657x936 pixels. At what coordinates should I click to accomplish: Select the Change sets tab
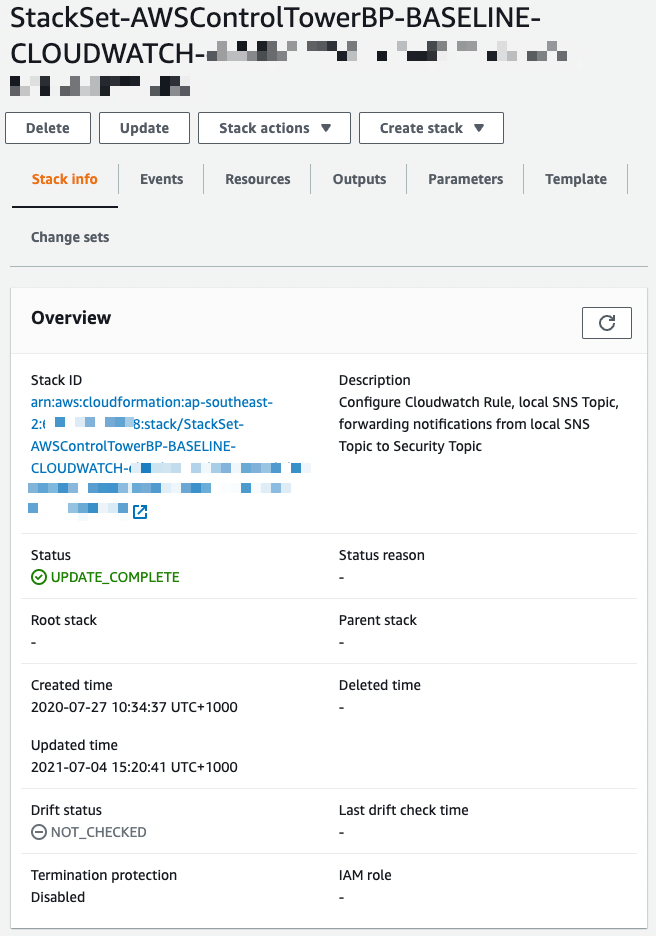click(x=70, y=237)
